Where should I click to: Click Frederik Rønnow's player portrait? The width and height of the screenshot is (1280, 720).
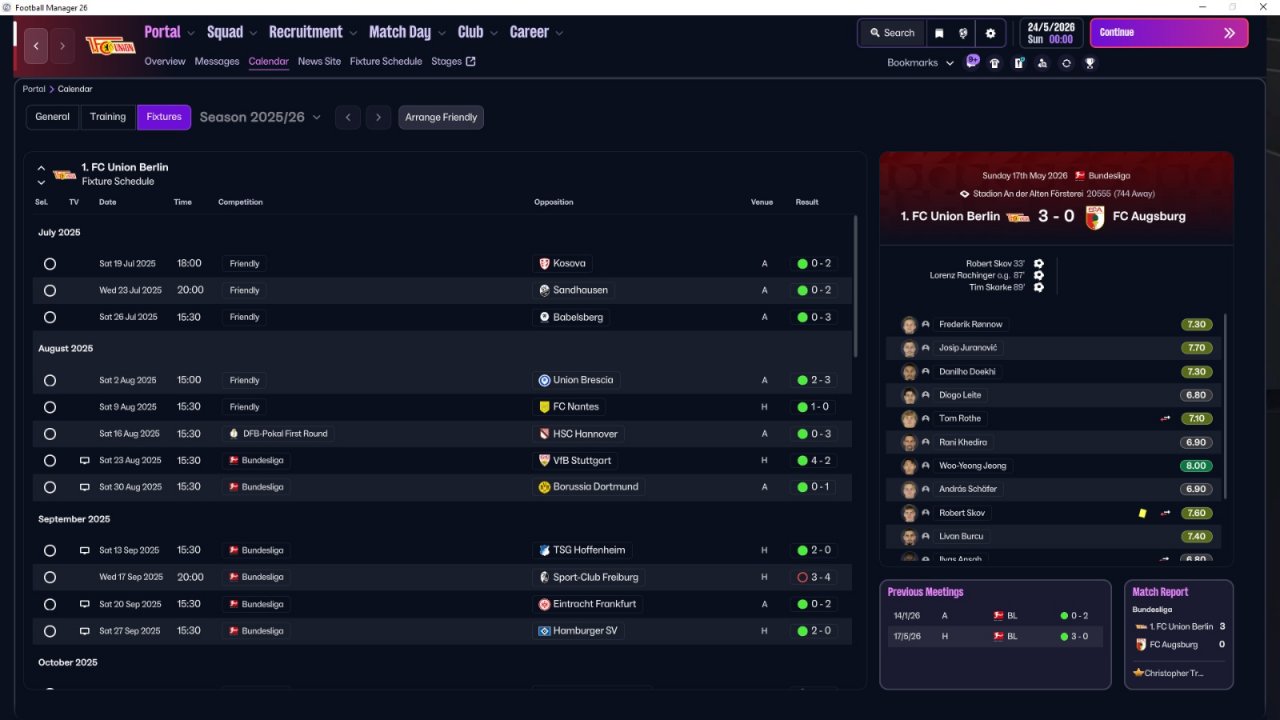[x=909, y=325]
